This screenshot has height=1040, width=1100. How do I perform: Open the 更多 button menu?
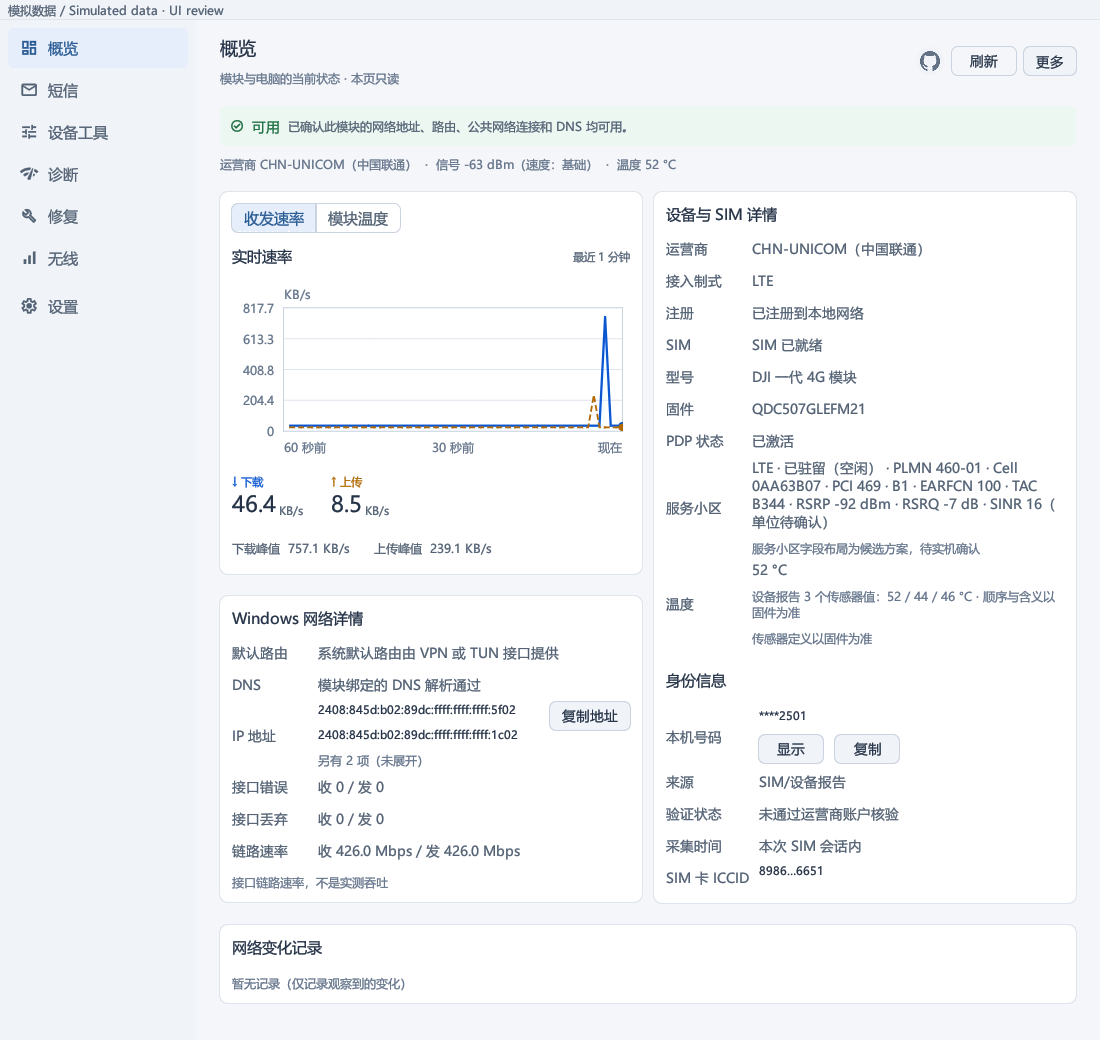(x=1049, y=62)
